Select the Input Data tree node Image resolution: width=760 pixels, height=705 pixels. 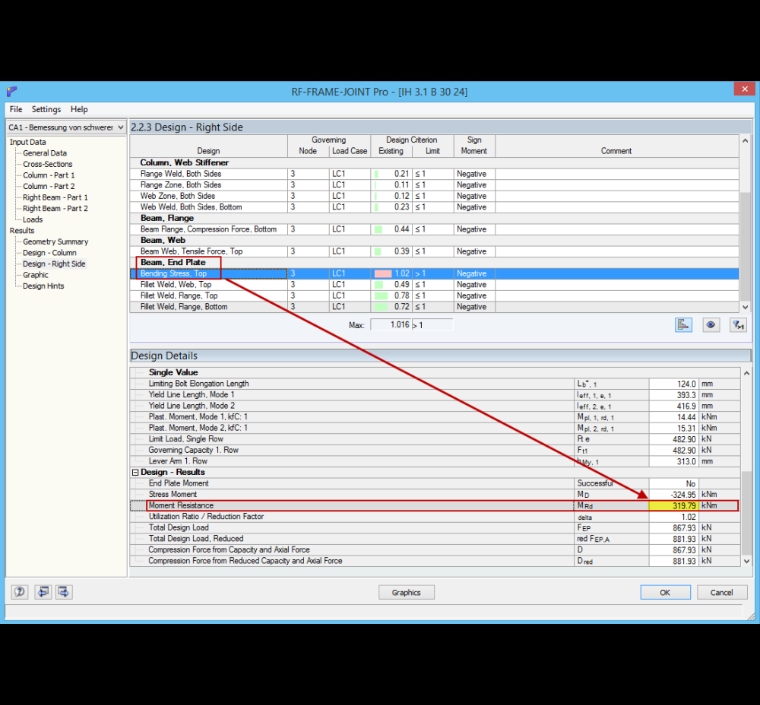pyautogui.click(x=28, y=142)
